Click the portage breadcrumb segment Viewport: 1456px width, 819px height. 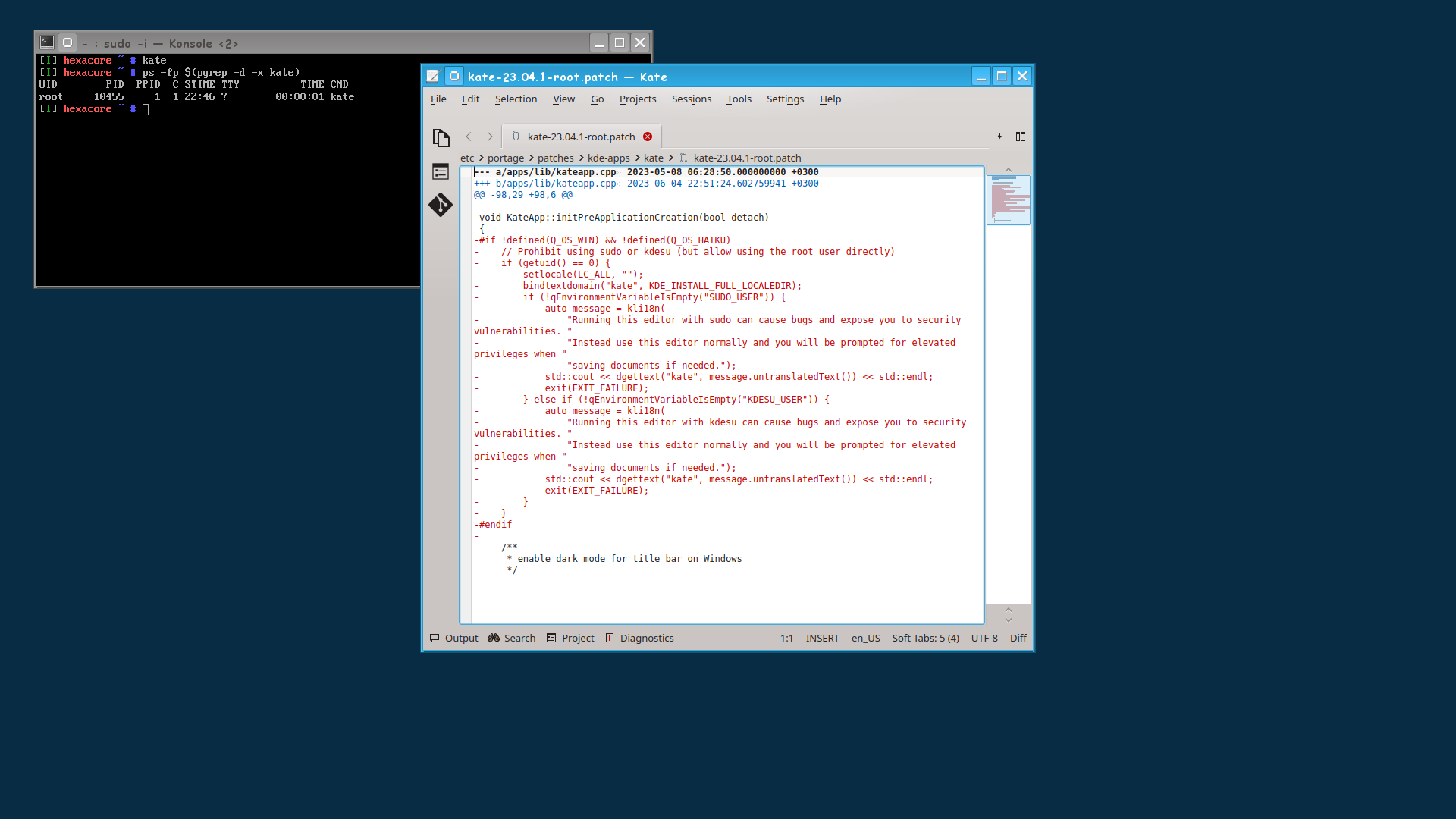(506, 158)
